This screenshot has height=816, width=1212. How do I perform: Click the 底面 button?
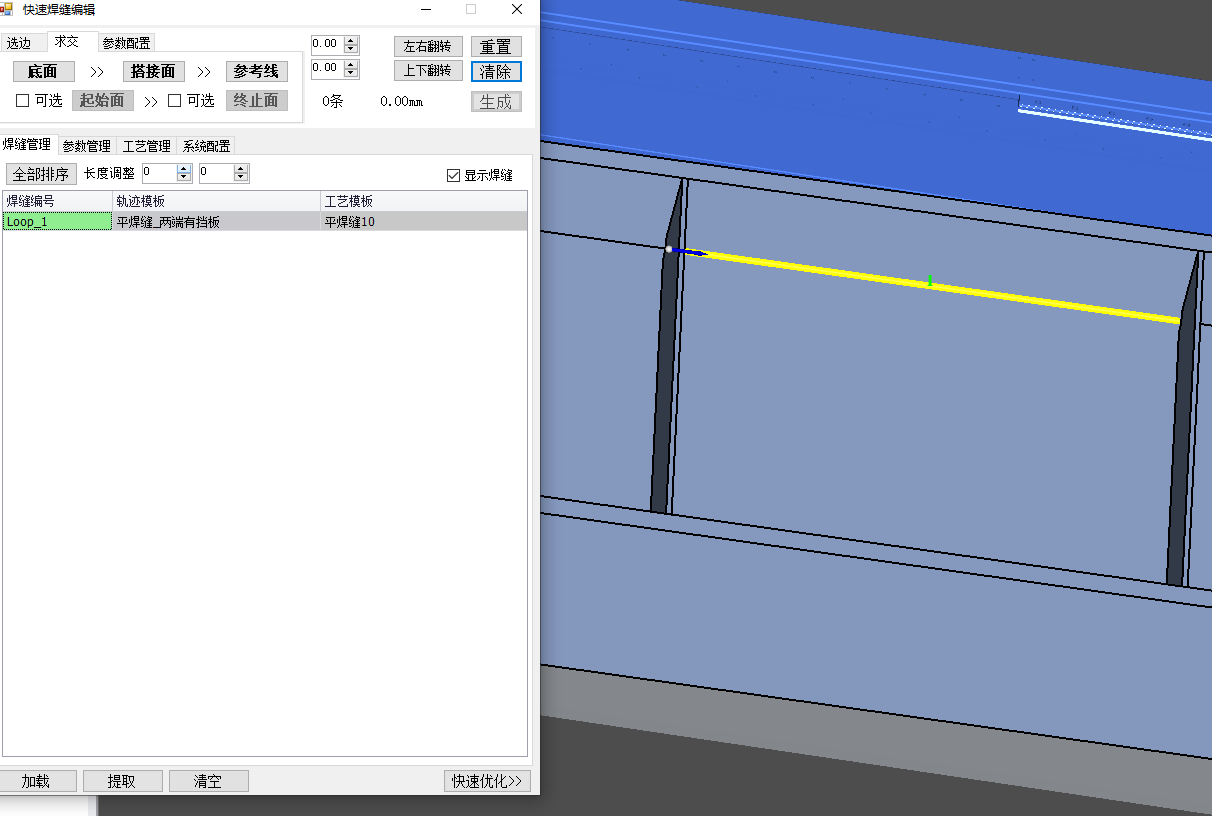coord(43,71)
